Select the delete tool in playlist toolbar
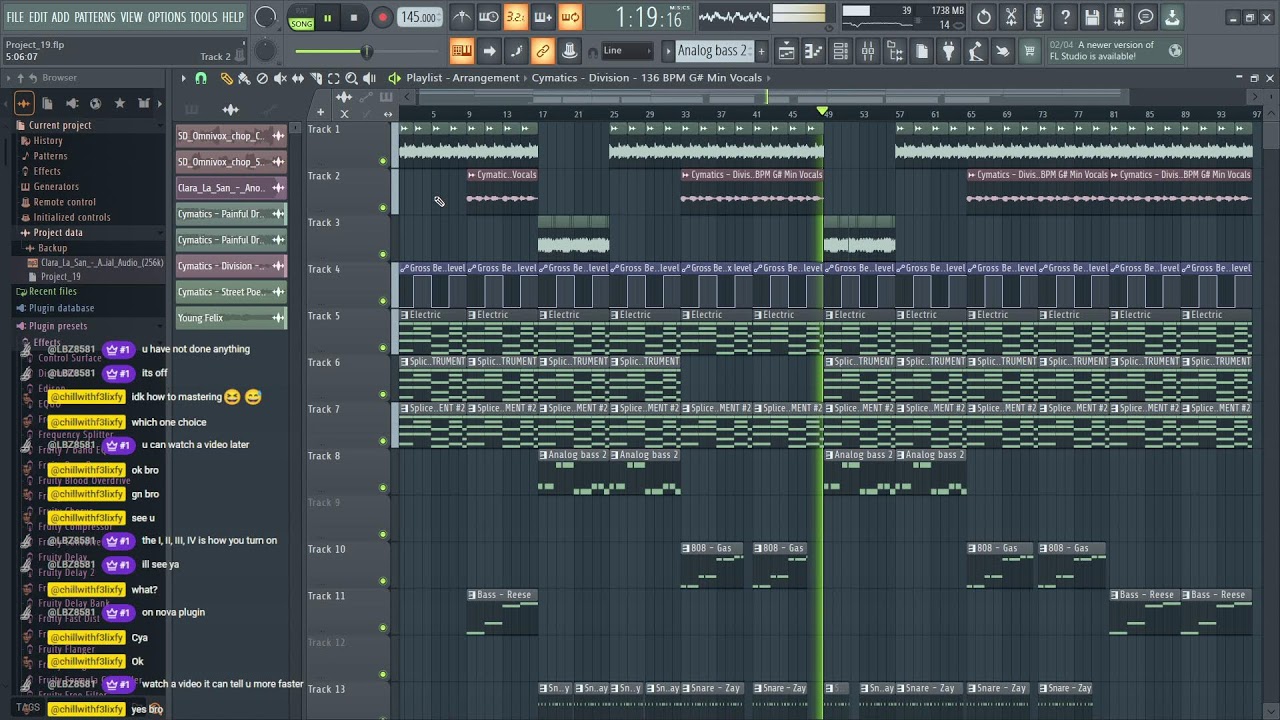The width and height of the screenshot is (1280, 720). click(262, 78)
